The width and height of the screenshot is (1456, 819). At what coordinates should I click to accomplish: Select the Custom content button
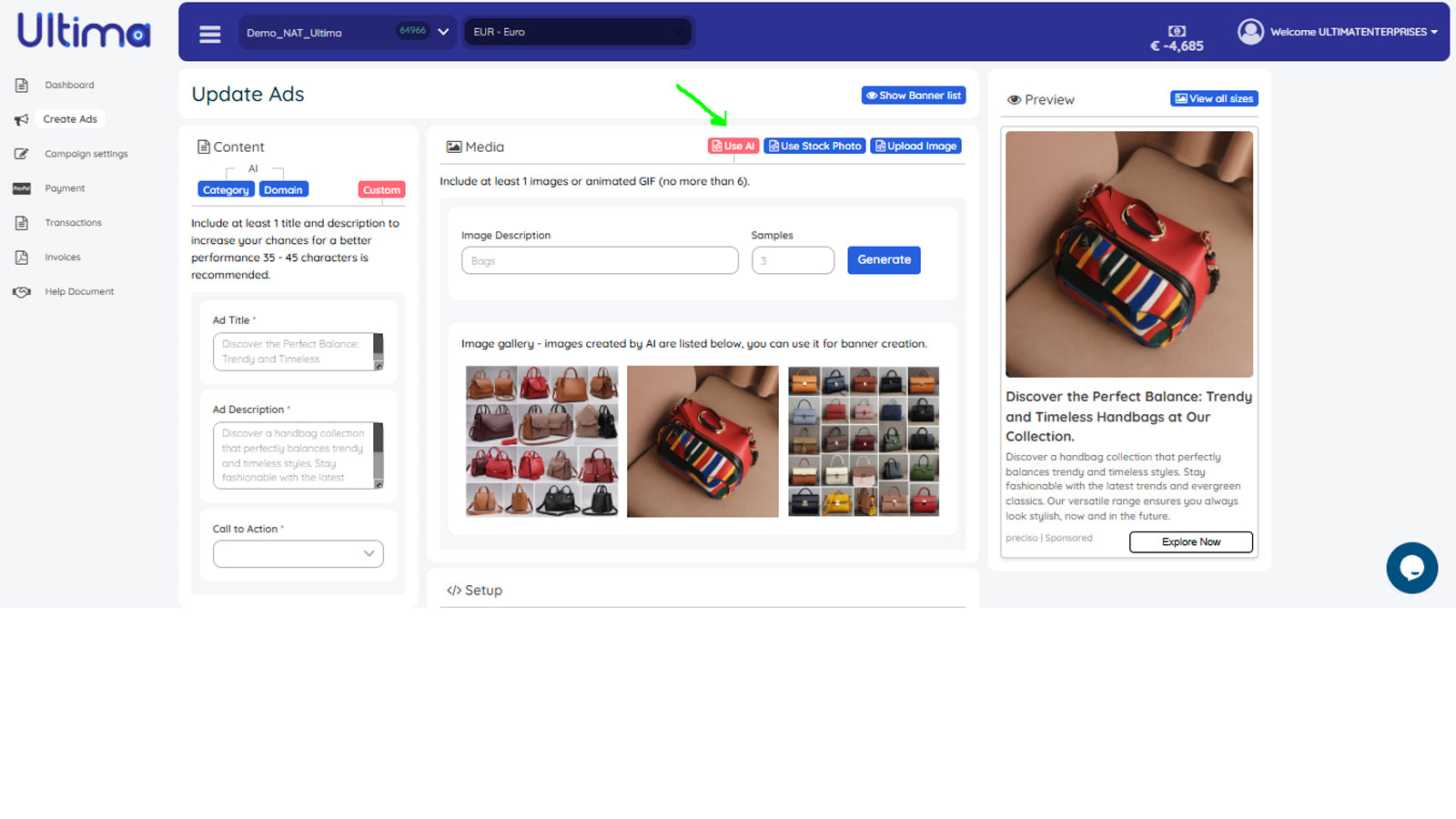(x=381, y=190)
